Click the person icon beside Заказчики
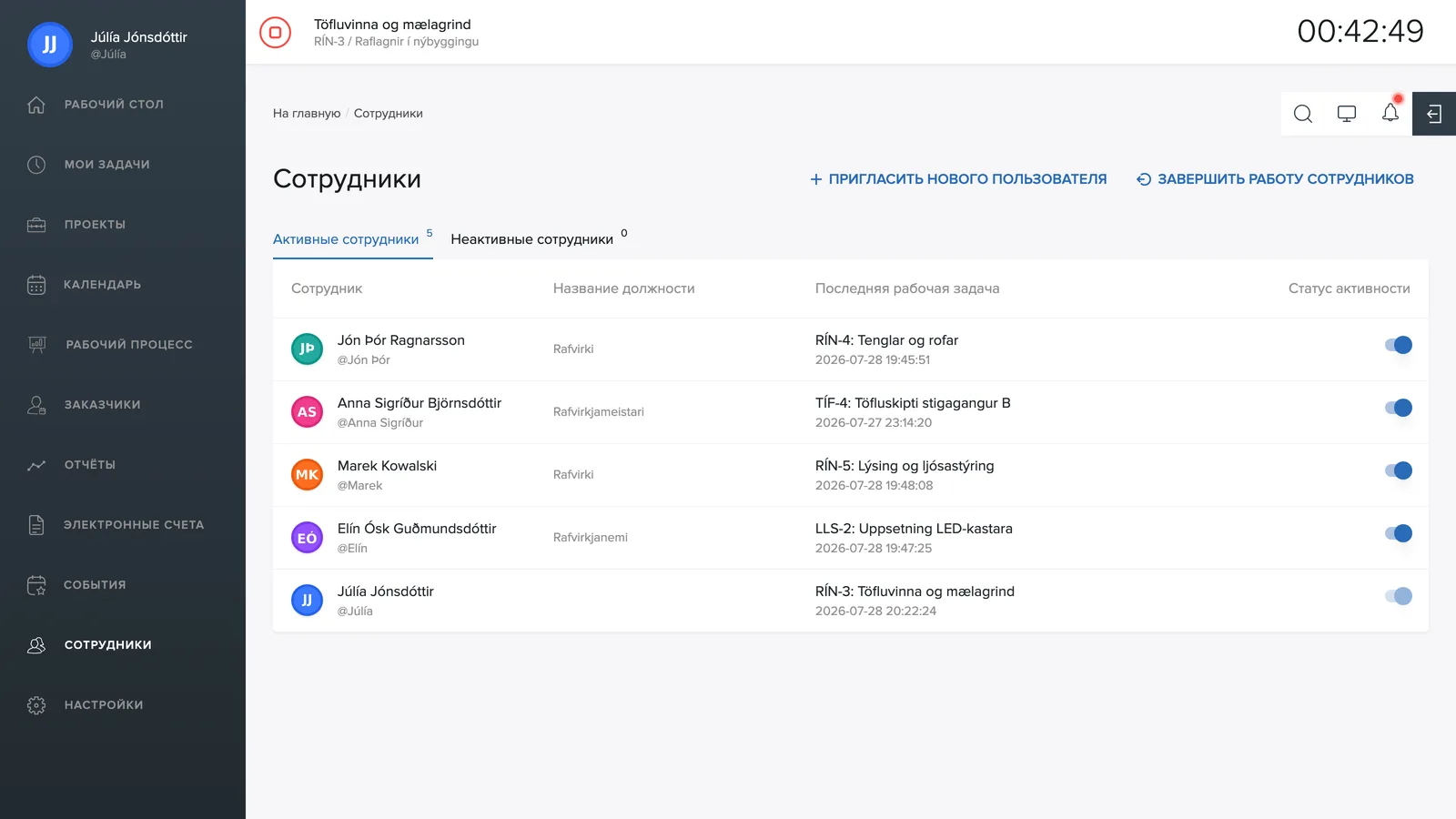Image resolution: width=1456 pixels, height=819 pixels. (36, 405)
